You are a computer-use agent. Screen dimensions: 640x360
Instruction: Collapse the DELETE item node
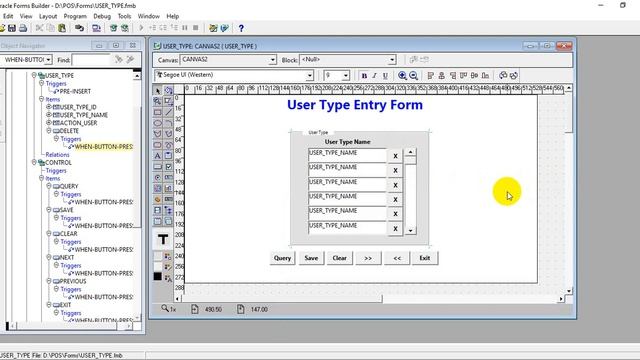[49, 131]
